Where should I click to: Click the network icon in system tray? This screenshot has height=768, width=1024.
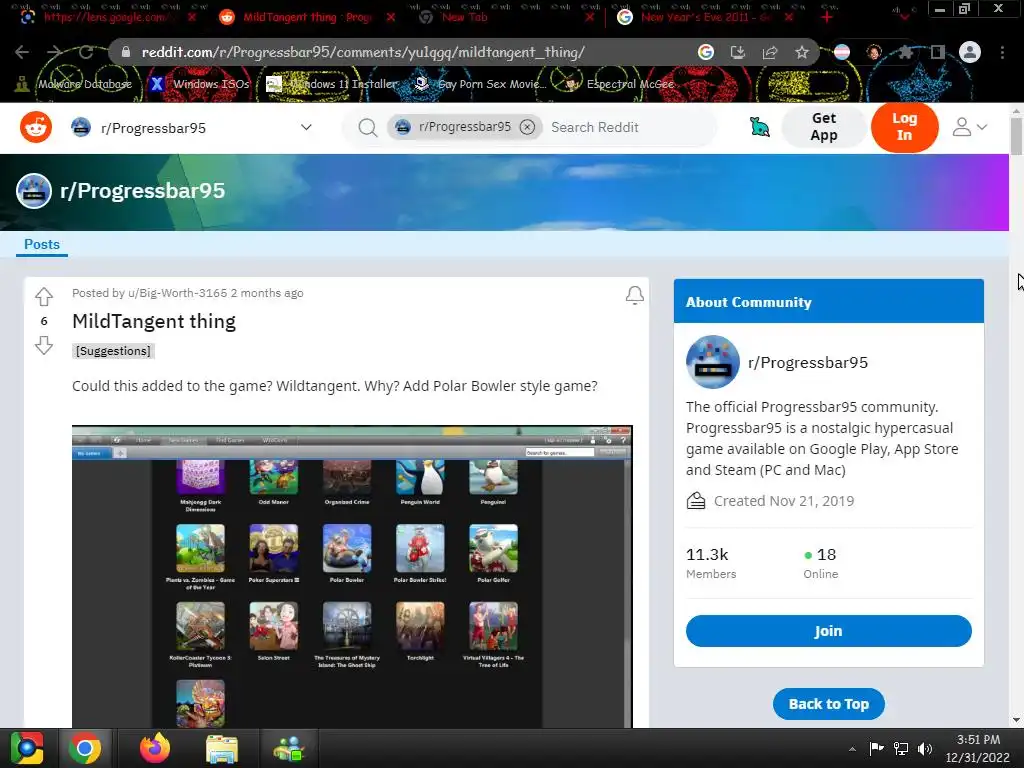tap(901, 748)
